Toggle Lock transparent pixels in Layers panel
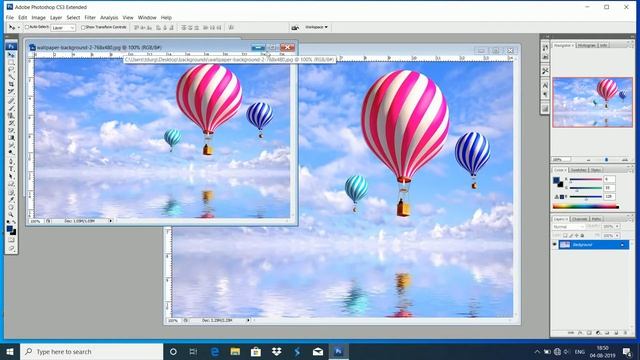Viewport: 640px width, 360px height. 565,235
